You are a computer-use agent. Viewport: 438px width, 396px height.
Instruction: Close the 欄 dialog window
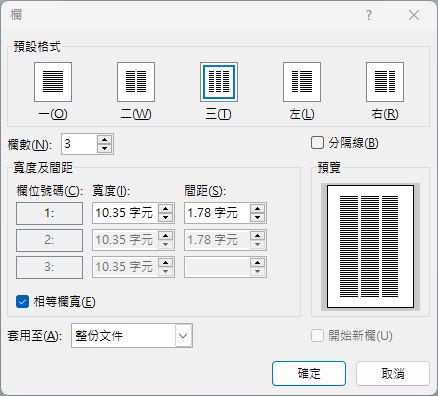click(x=414, y=15)
